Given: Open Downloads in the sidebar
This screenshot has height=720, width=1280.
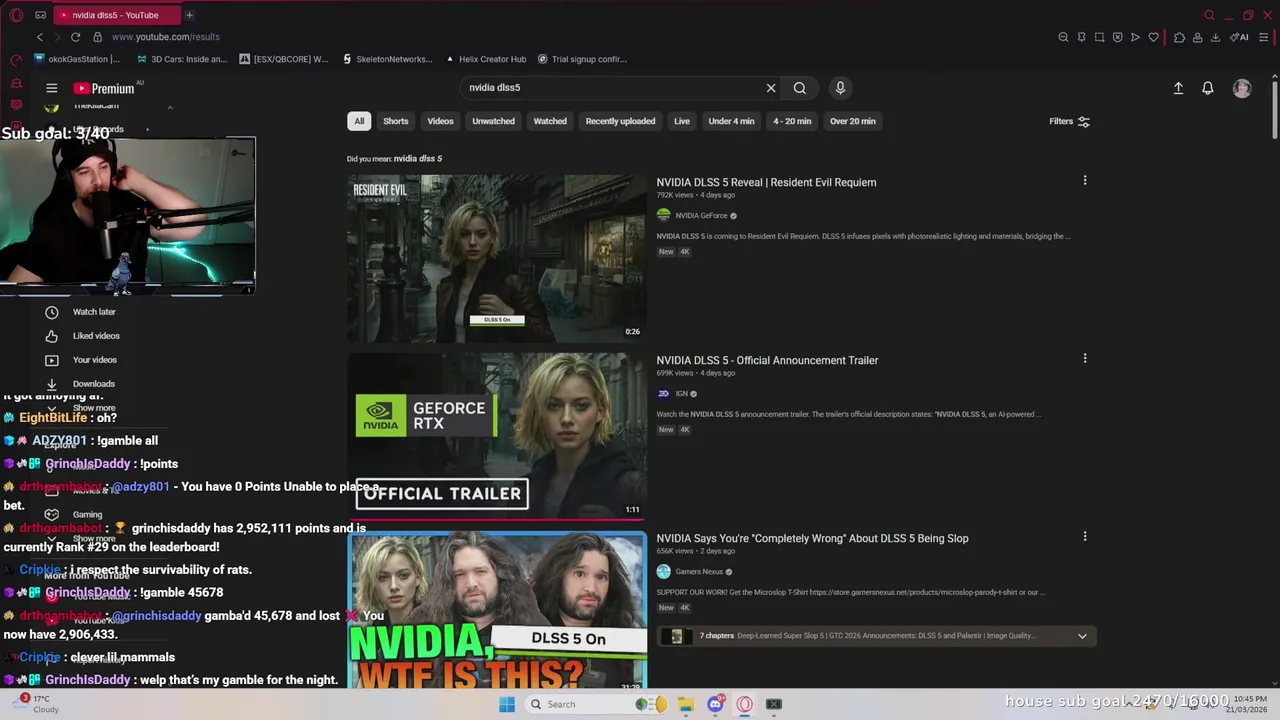Looking at the screenshot, I should click(x=94, y=384).
